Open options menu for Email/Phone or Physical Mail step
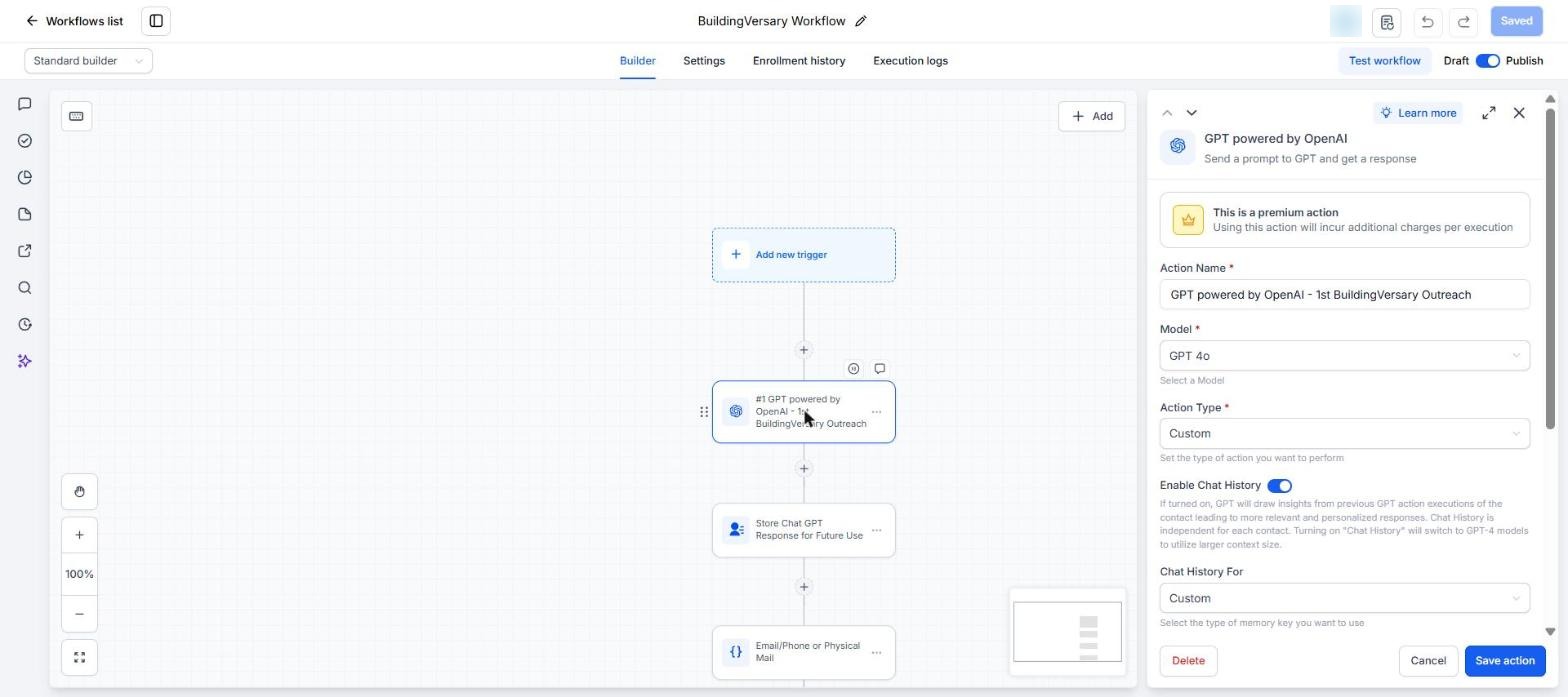 pos(876,653)
